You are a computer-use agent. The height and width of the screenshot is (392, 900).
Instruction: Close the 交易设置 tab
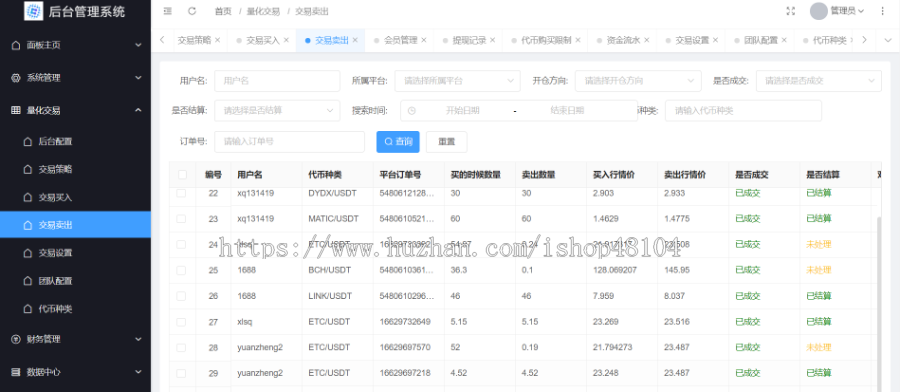715,40
